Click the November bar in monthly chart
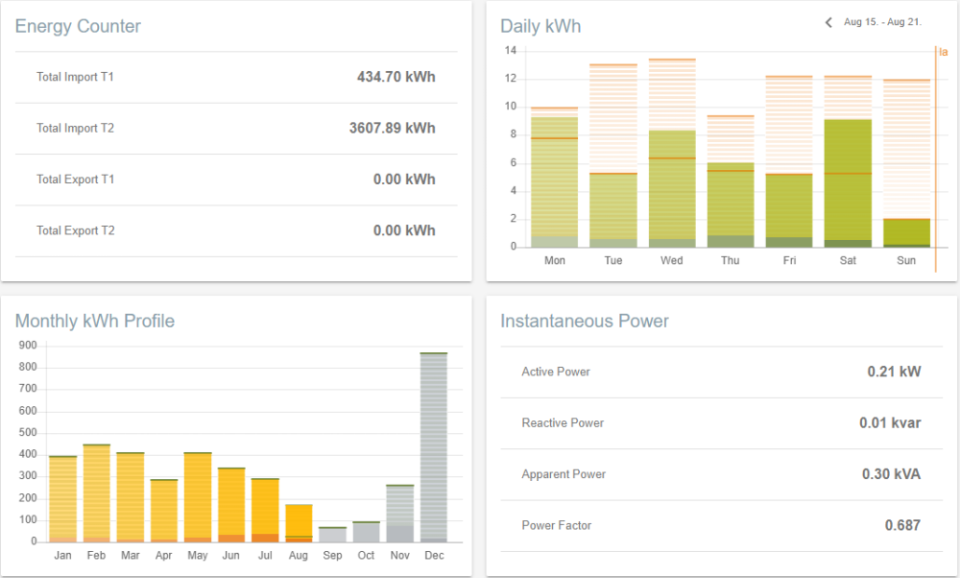The height and width of the screenshot is (578, 960). [x=400, y=514]
